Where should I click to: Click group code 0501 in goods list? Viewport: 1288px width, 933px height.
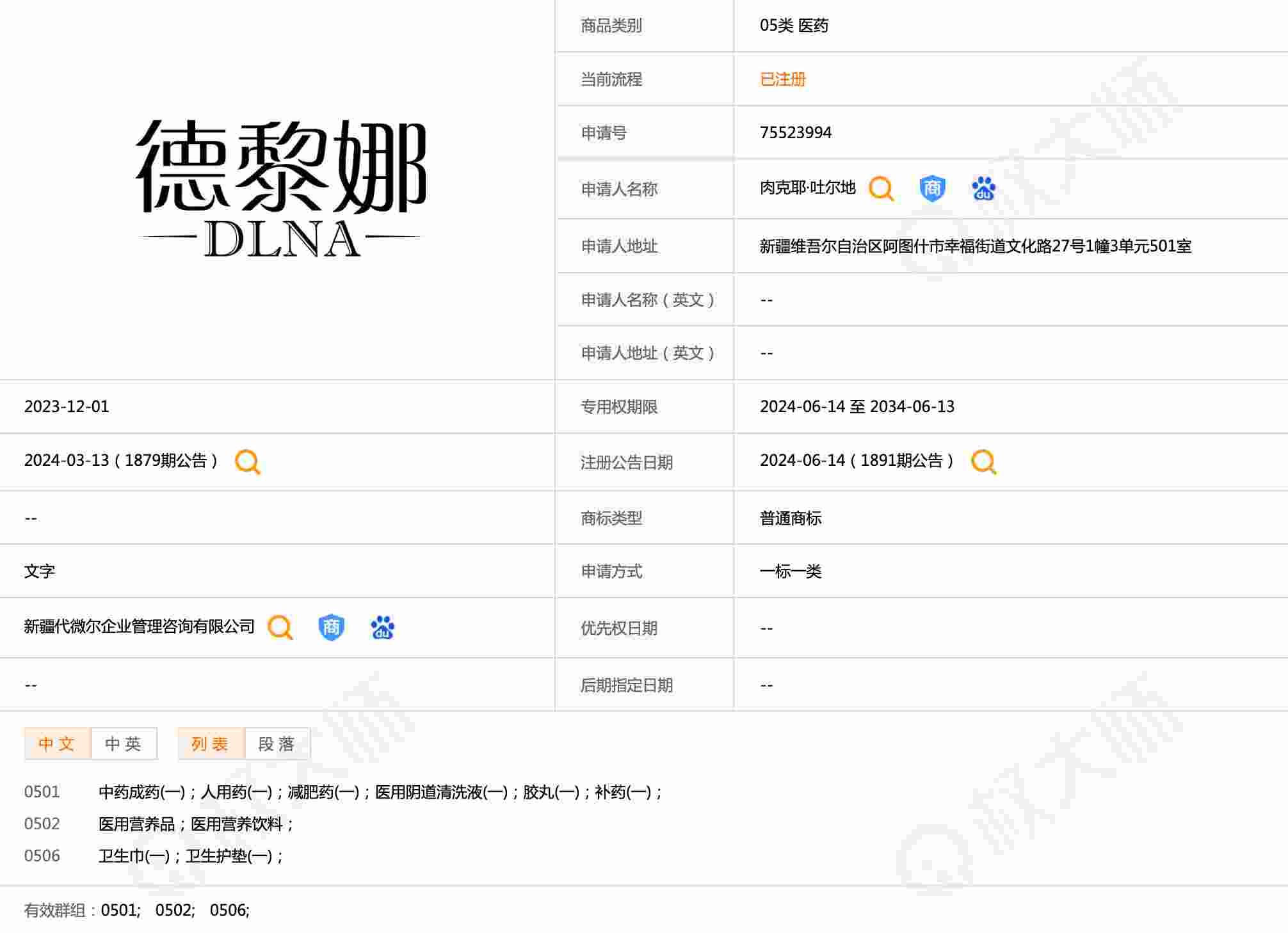(x=42, y=792)
